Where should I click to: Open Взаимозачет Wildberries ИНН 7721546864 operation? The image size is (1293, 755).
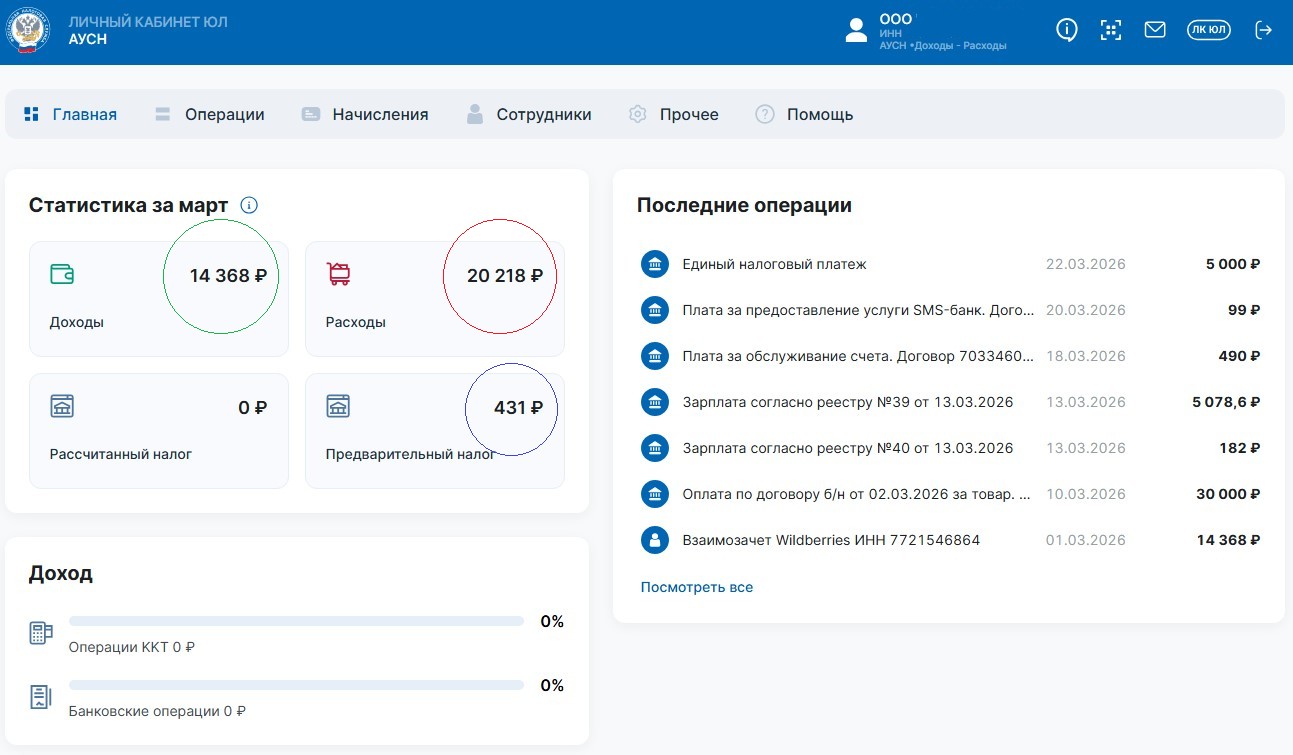(x=950, y=540)
